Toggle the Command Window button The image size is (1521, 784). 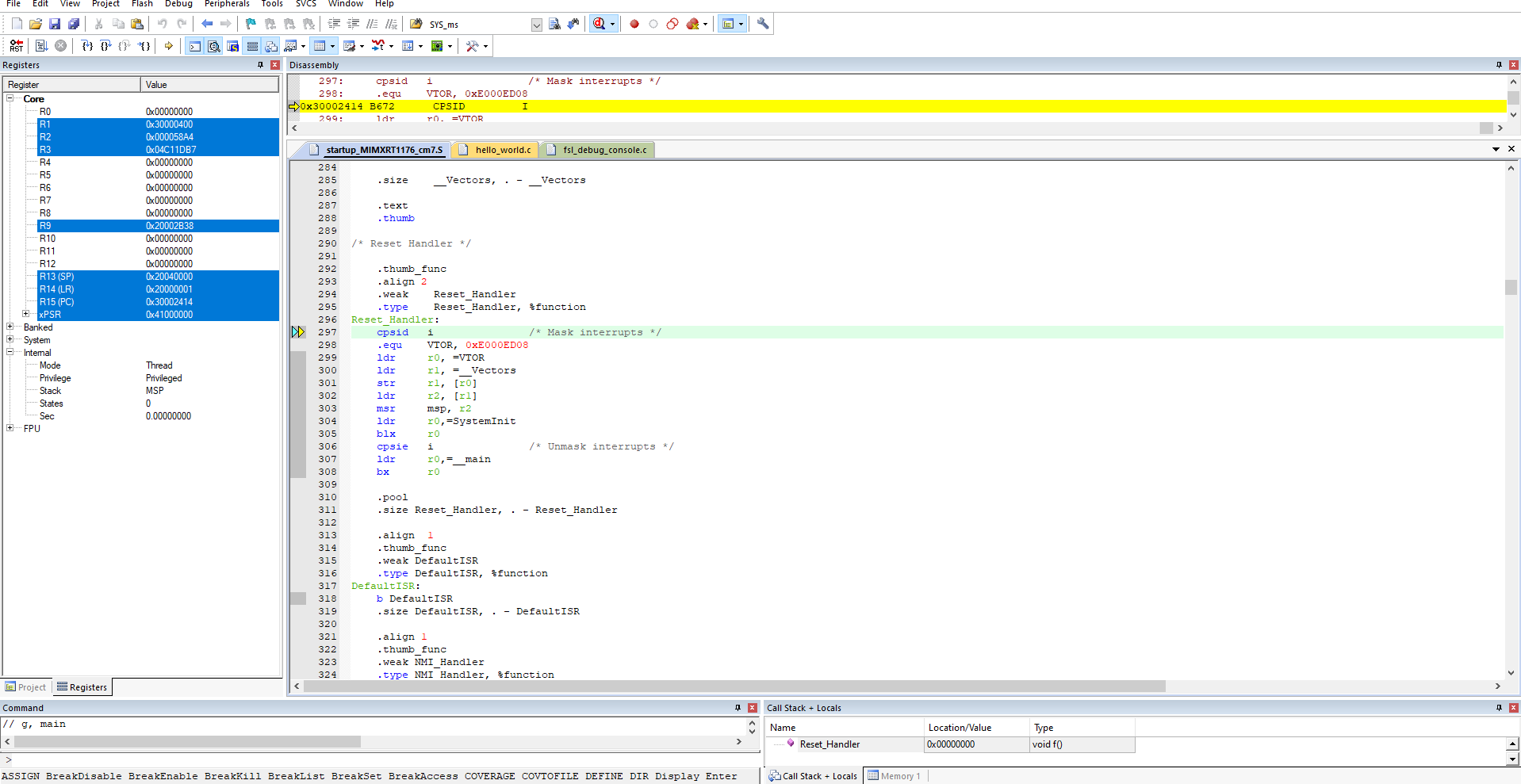[195, 46]
